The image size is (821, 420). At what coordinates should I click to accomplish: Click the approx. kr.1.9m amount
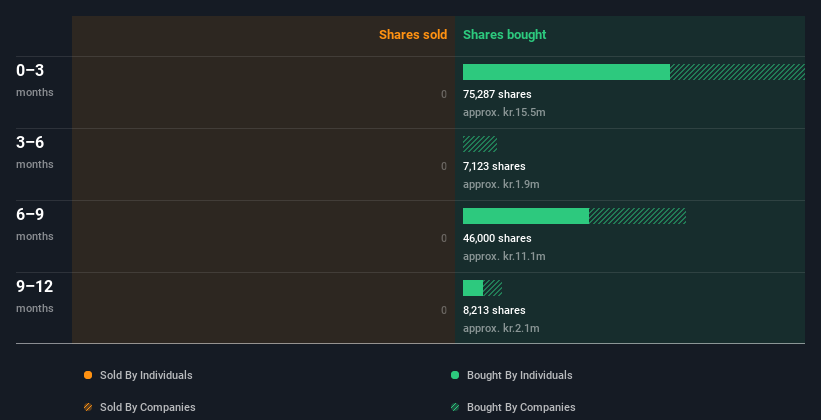coord(501,184)
